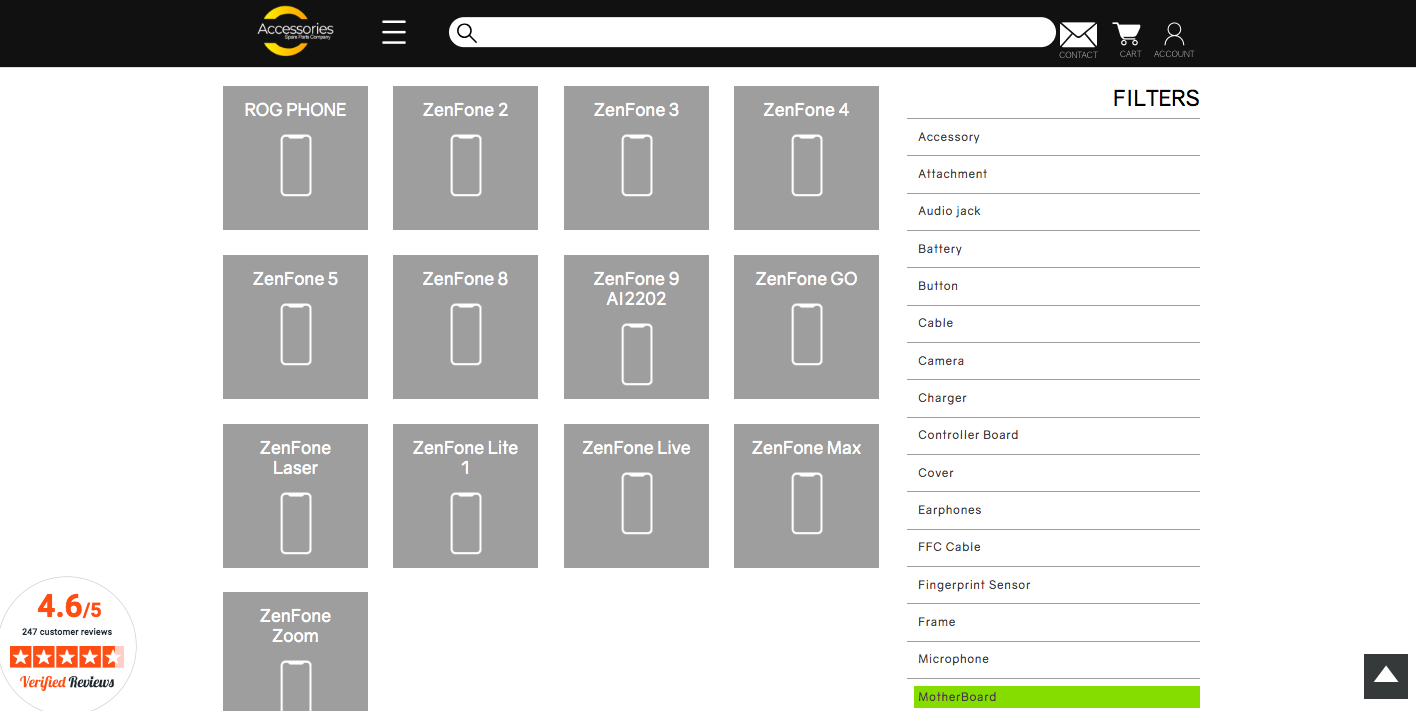Image resolution: width=1416 pixels, height=711 pixels.
Task: Filter by Controller Board
Action: point(1053,435)
